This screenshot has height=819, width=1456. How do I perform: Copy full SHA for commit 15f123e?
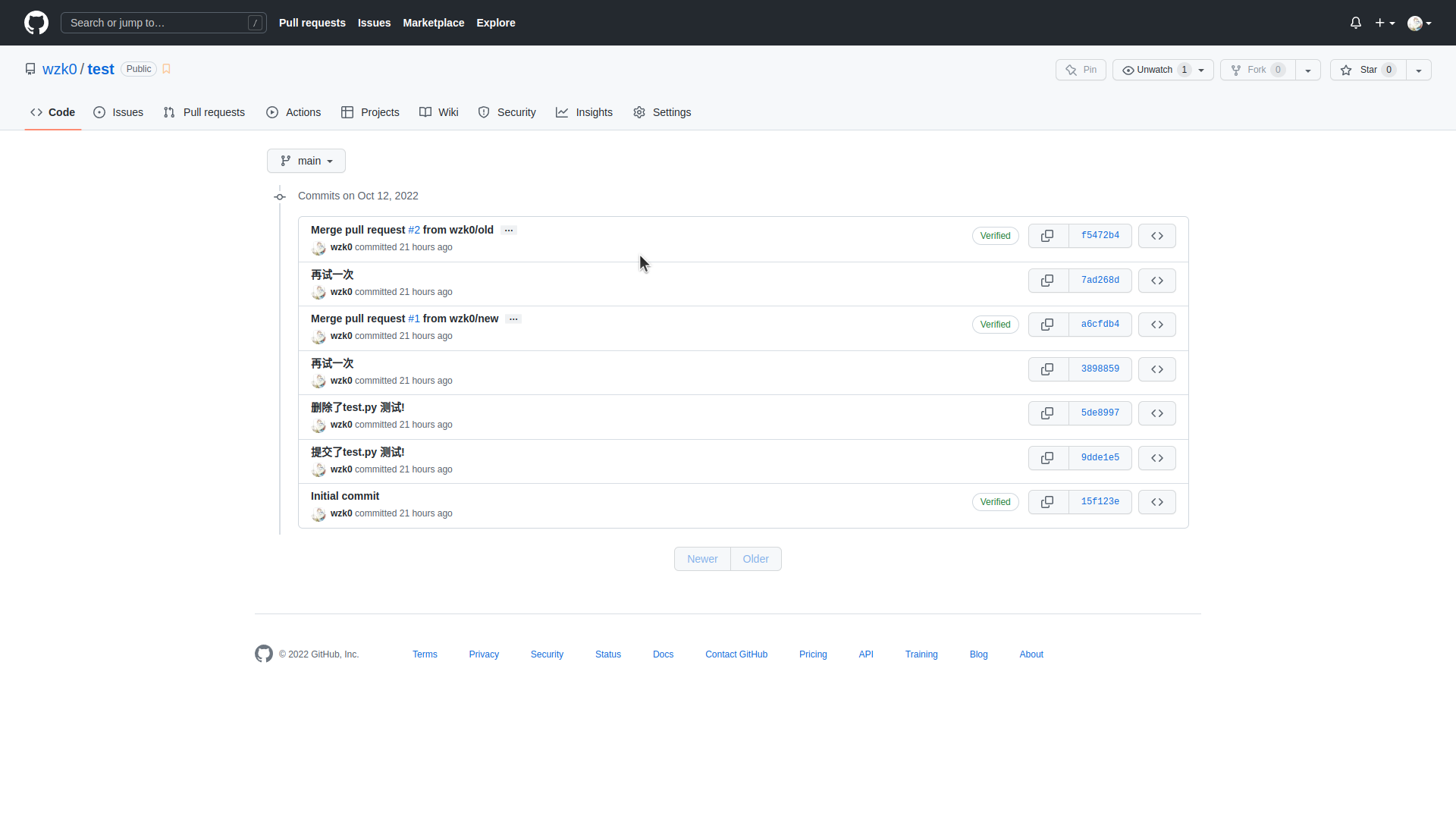(1047, 502)
